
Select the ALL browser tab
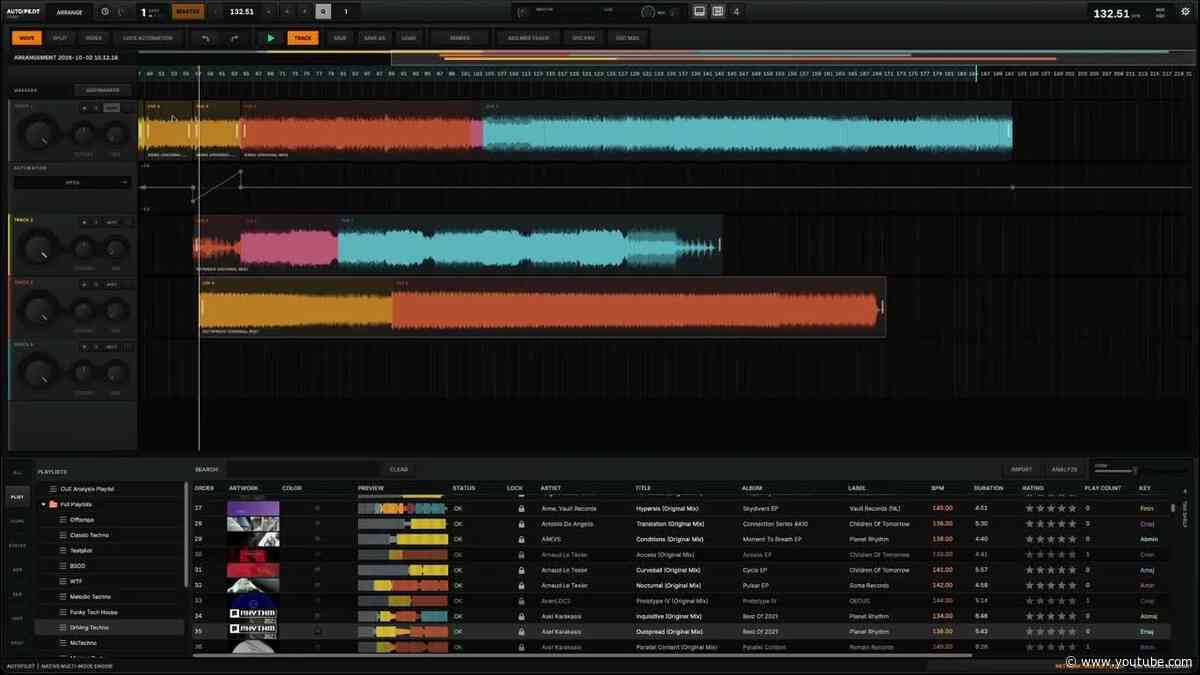pos(17,471)
